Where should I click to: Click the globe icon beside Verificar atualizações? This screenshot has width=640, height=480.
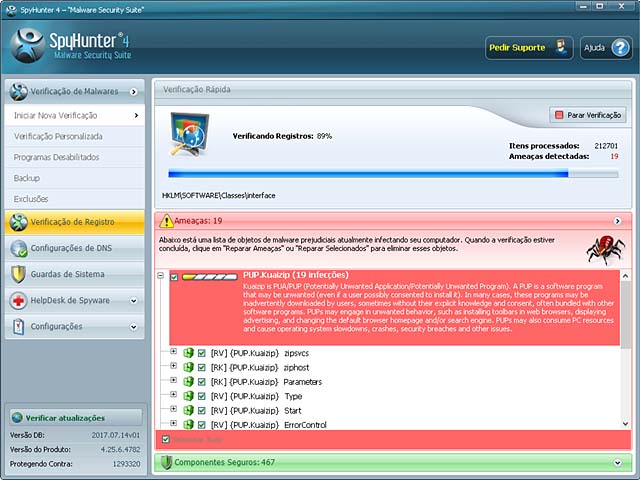[x=17, y=418]
